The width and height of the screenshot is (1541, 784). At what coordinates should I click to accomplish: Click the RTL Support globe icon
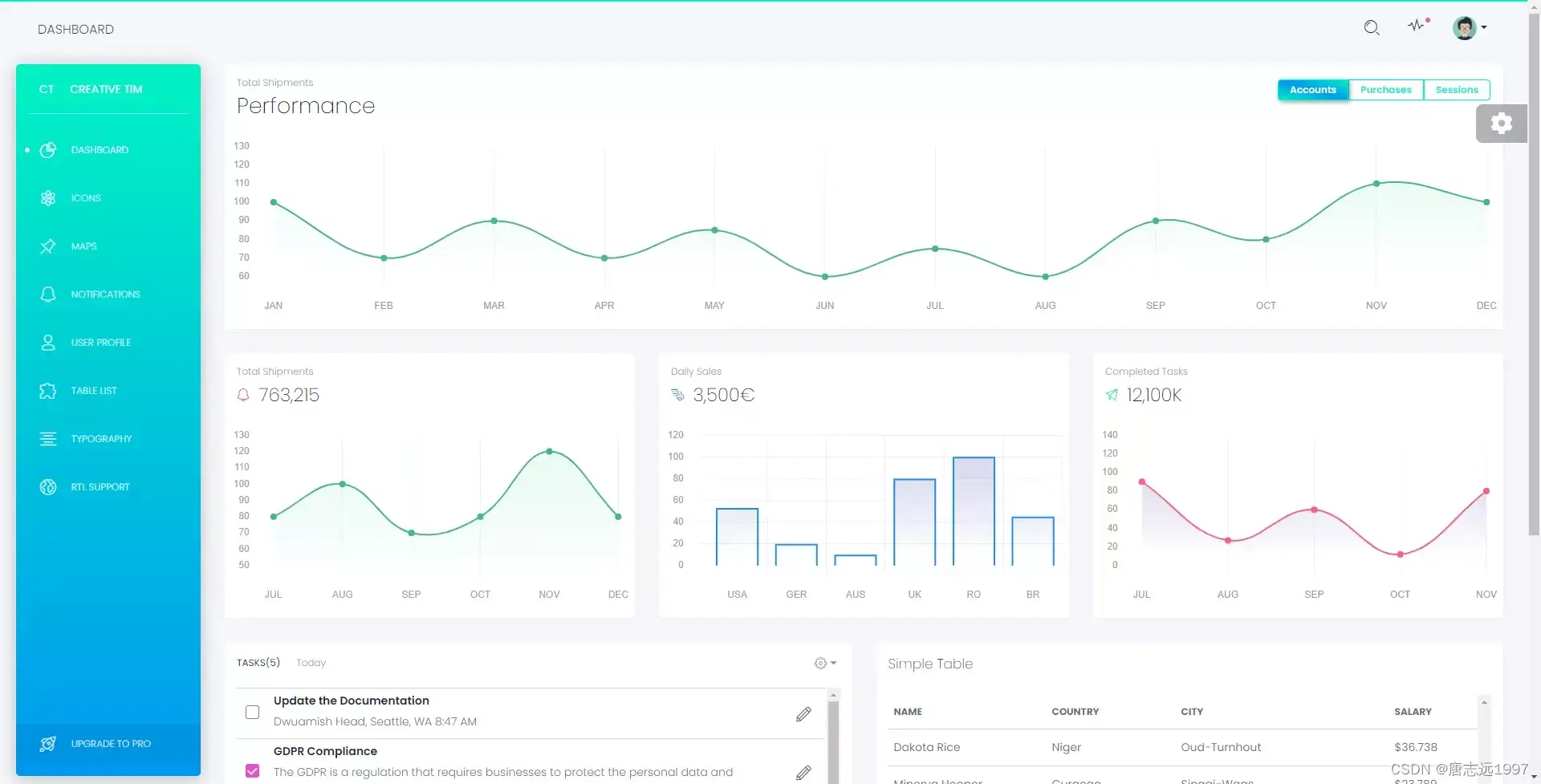(x=48, y=487)
